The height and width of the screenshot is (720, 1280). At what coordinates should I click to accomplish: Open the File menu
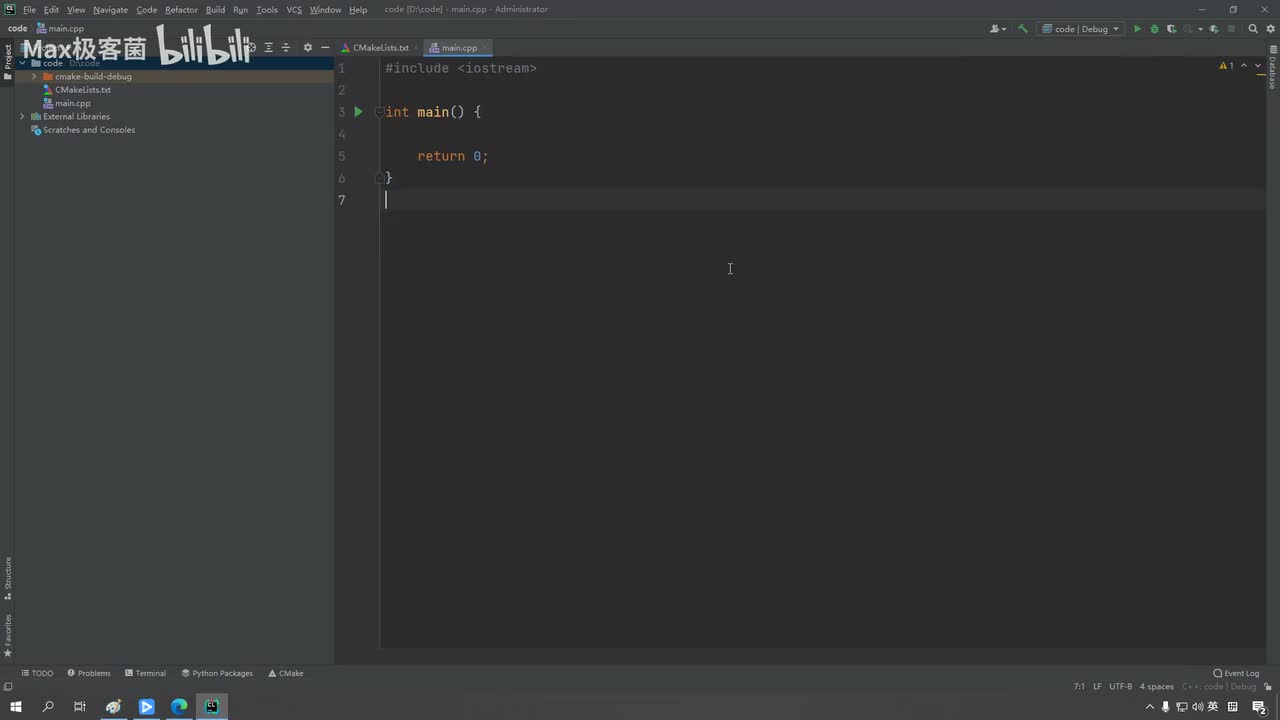[29, 10]
